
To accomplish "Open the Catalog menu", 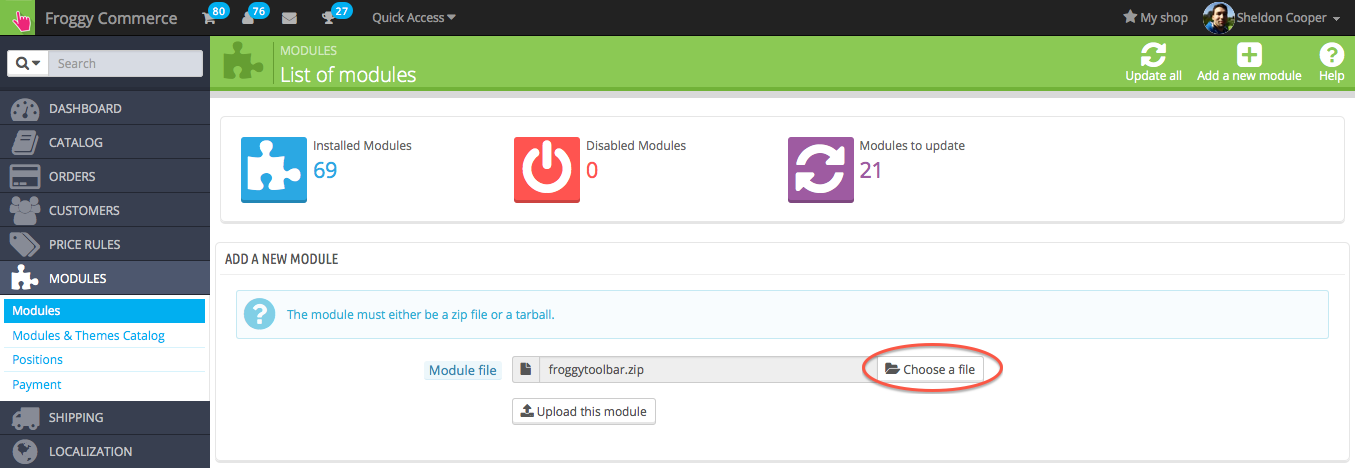I will coord(105,142).
